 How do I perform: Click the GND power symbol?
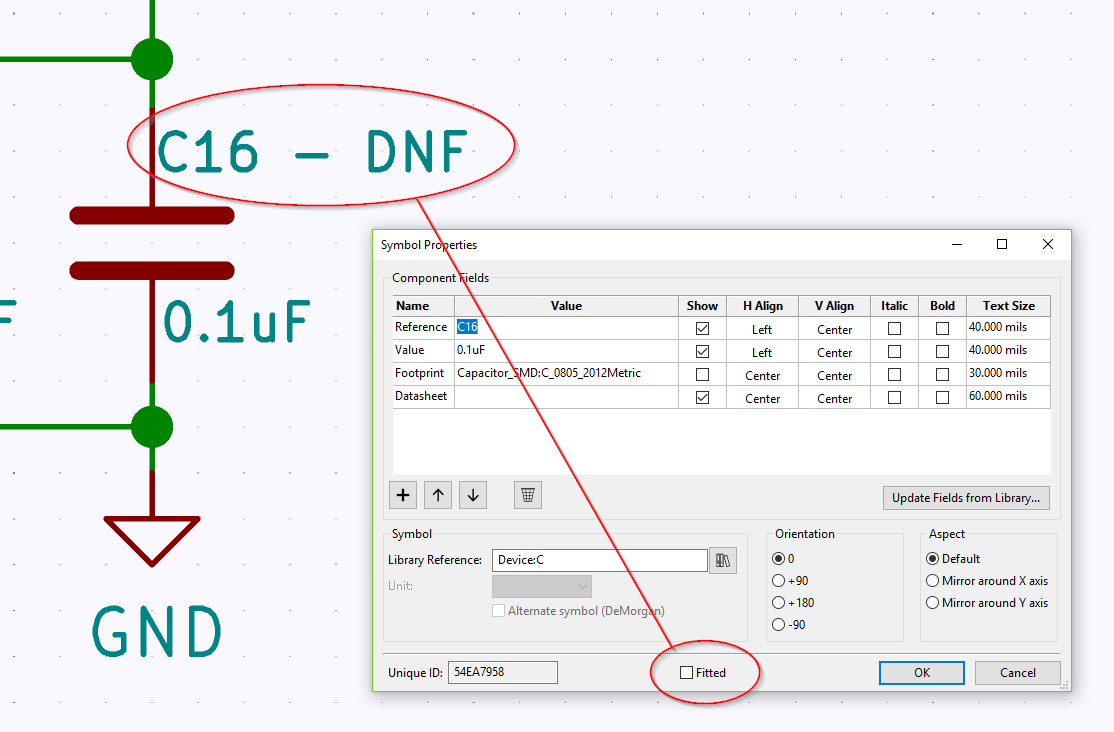click(152, 540)
